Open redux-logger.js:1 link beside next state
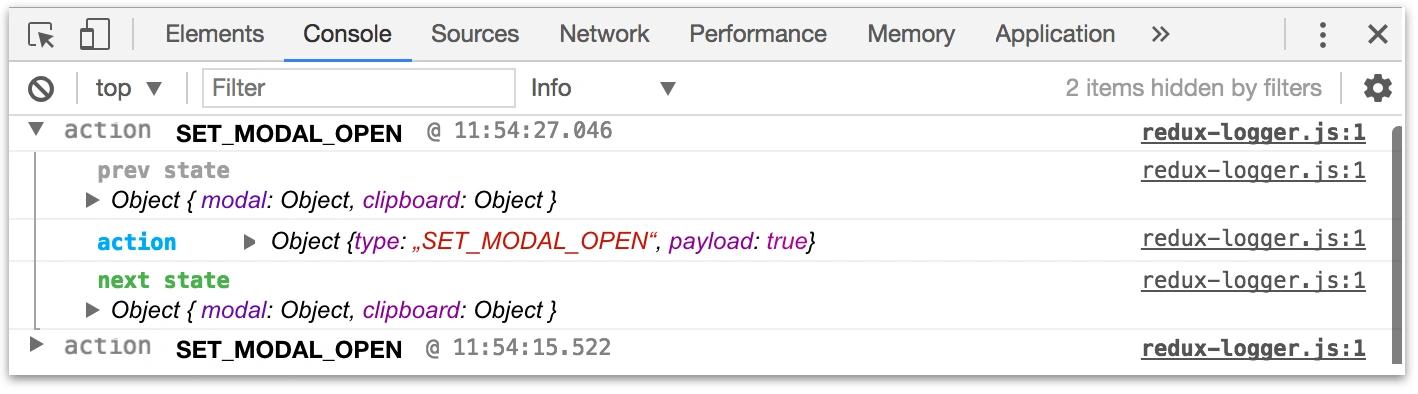Viewport: 1418px width, 394px height. (1253, 281)
